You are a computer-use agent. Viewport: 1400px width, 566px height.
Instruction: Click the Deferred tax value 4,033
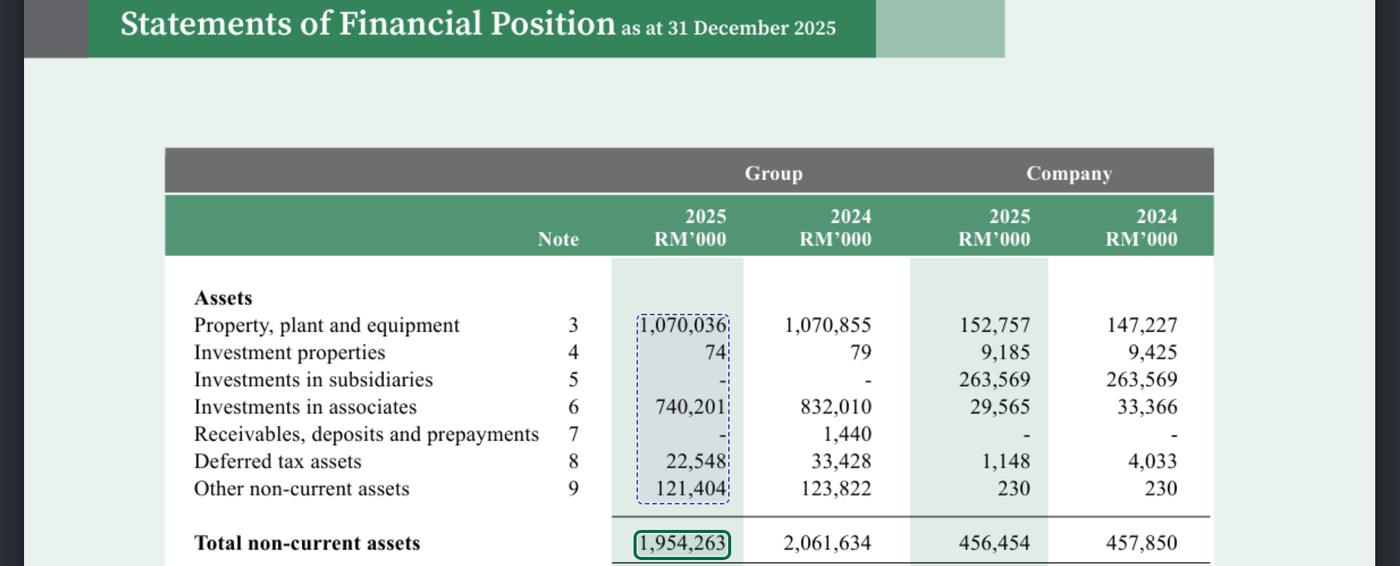click(1154, 462)
